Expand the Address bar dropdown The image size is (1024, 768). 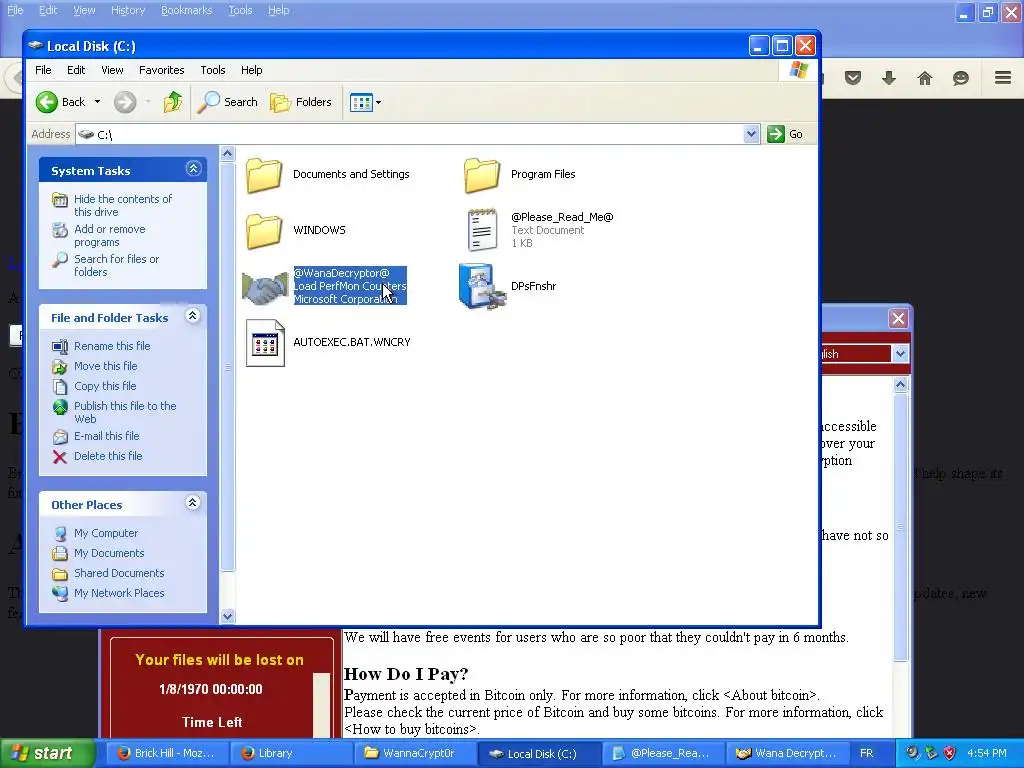point(751,134)
